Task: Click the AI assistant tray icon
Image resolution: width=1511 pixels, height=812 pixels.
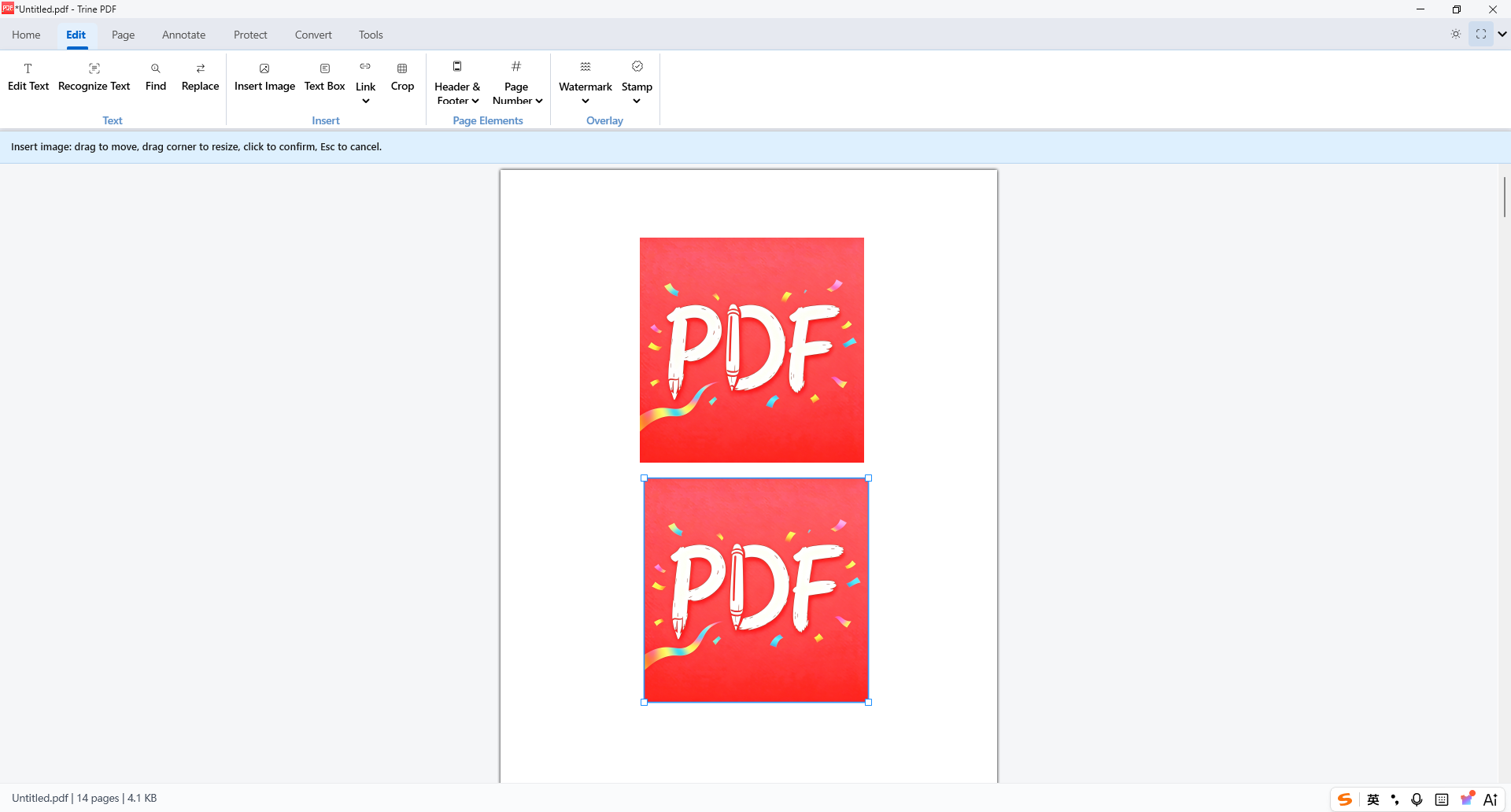Action: coord(1491,799)
